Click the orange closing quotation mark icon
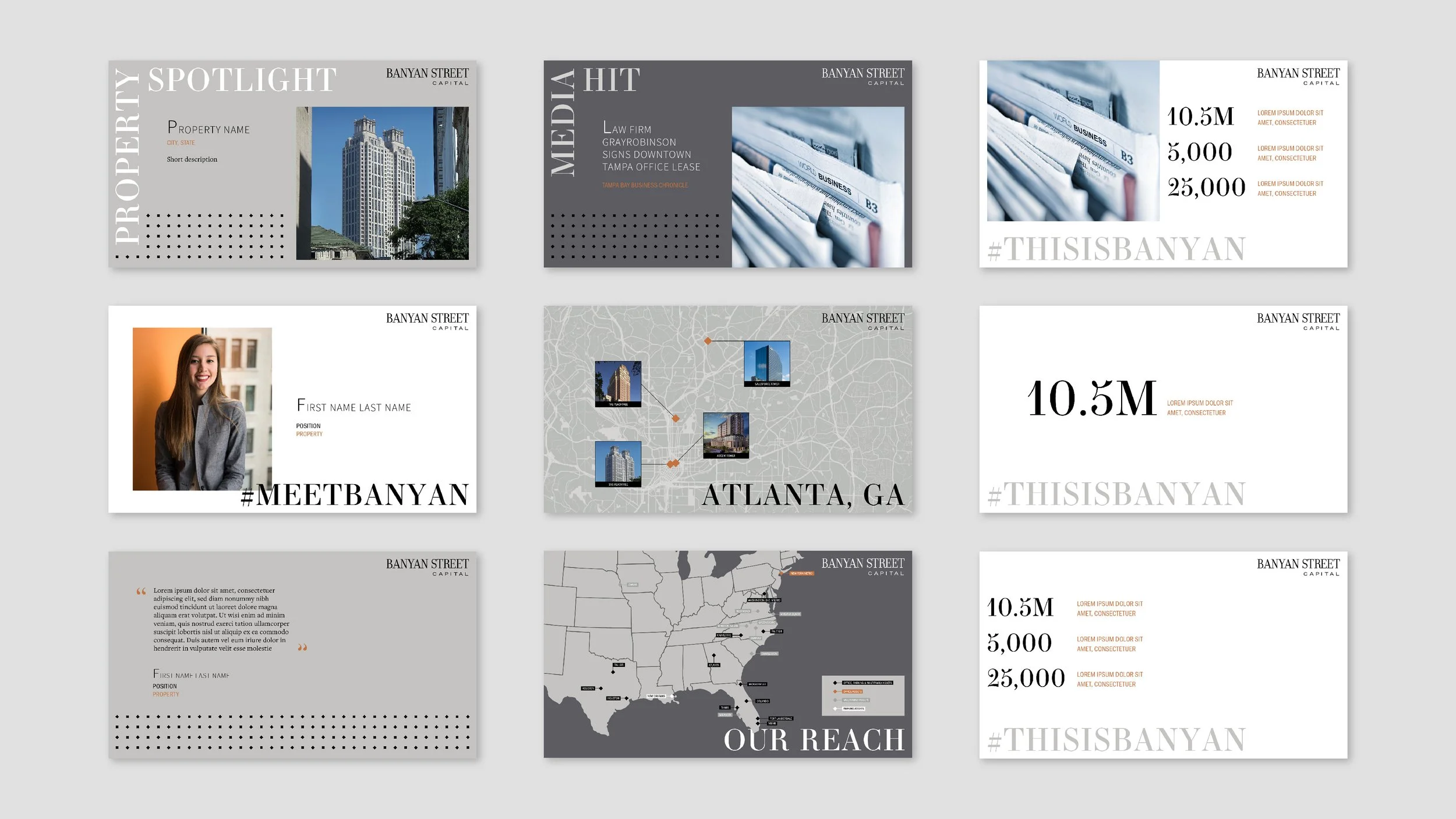 [x=302, y=647]
